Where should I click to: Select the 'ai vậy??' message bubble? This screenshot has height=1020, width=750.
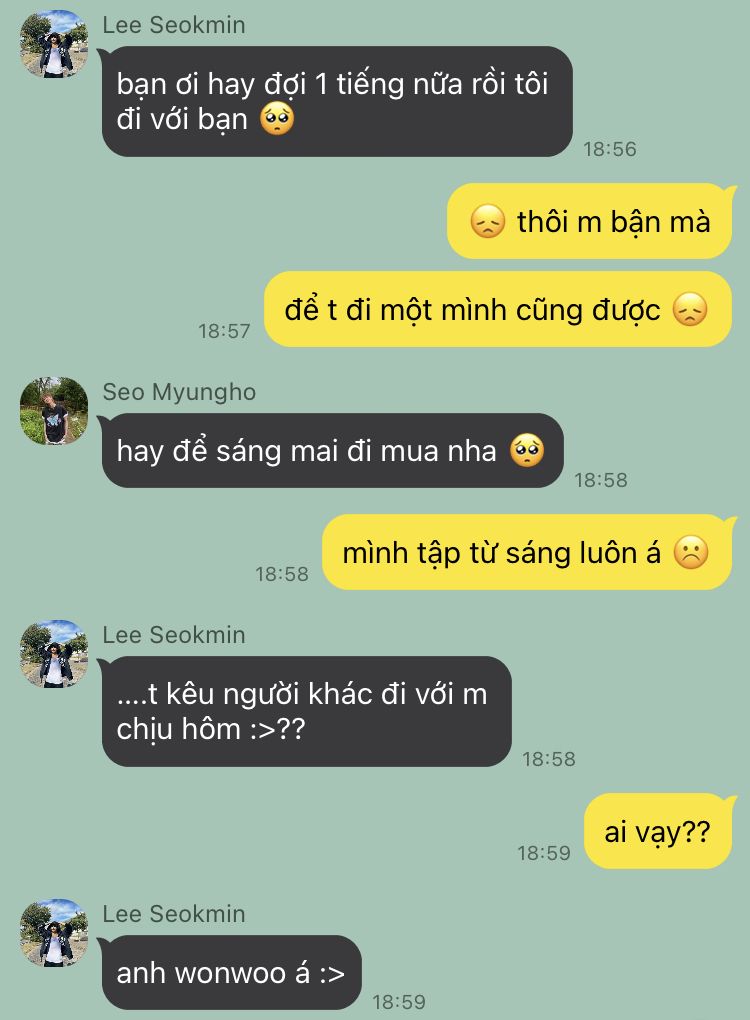click(x=658, y=831)
